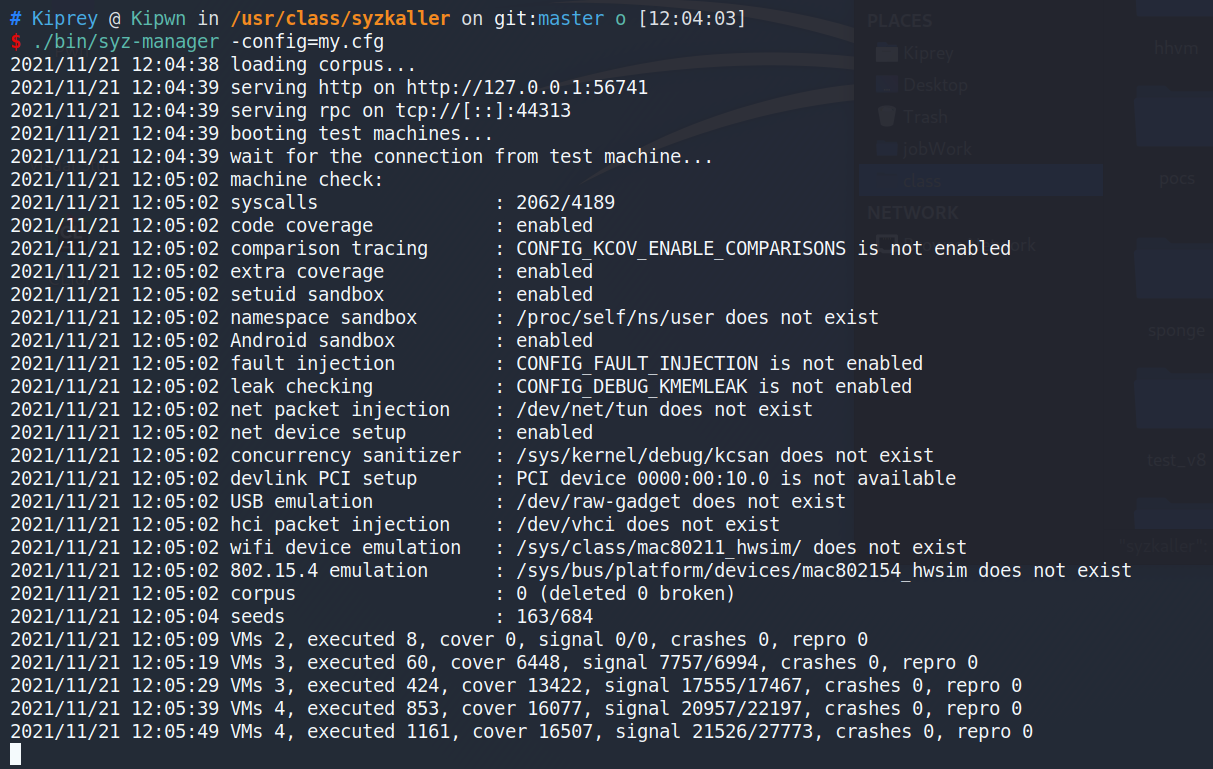Click the git branch name master
The image size is (1213, 769).
click(571, 19)
